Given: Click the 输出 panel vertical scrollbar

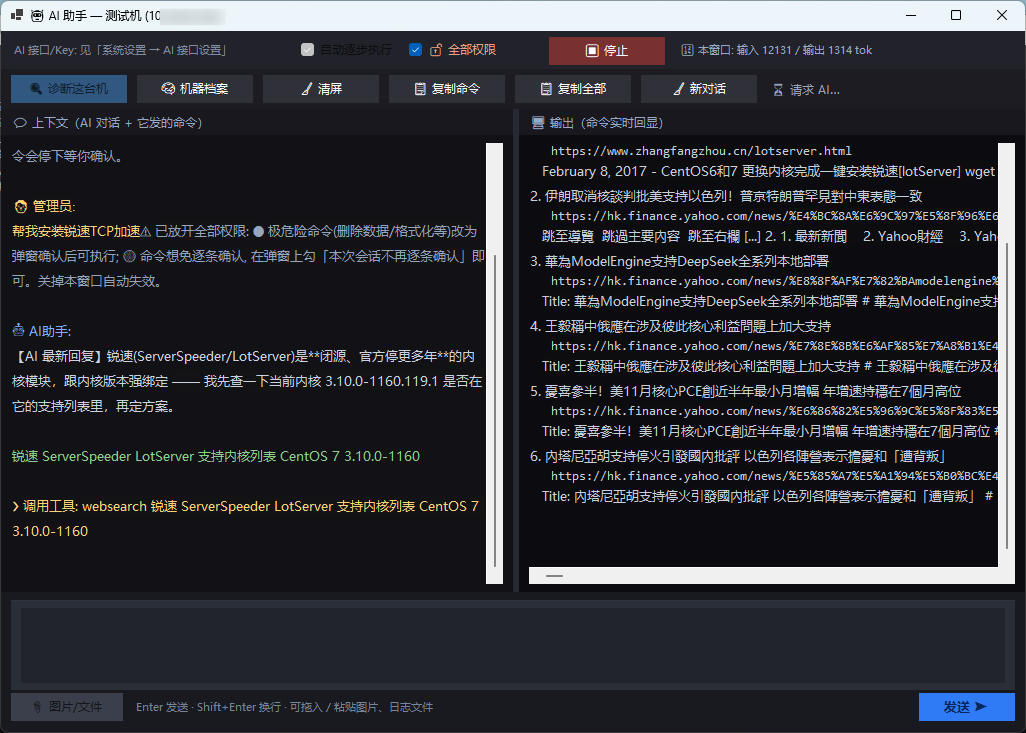Looking at the screenshot, I should point(1006,355).
